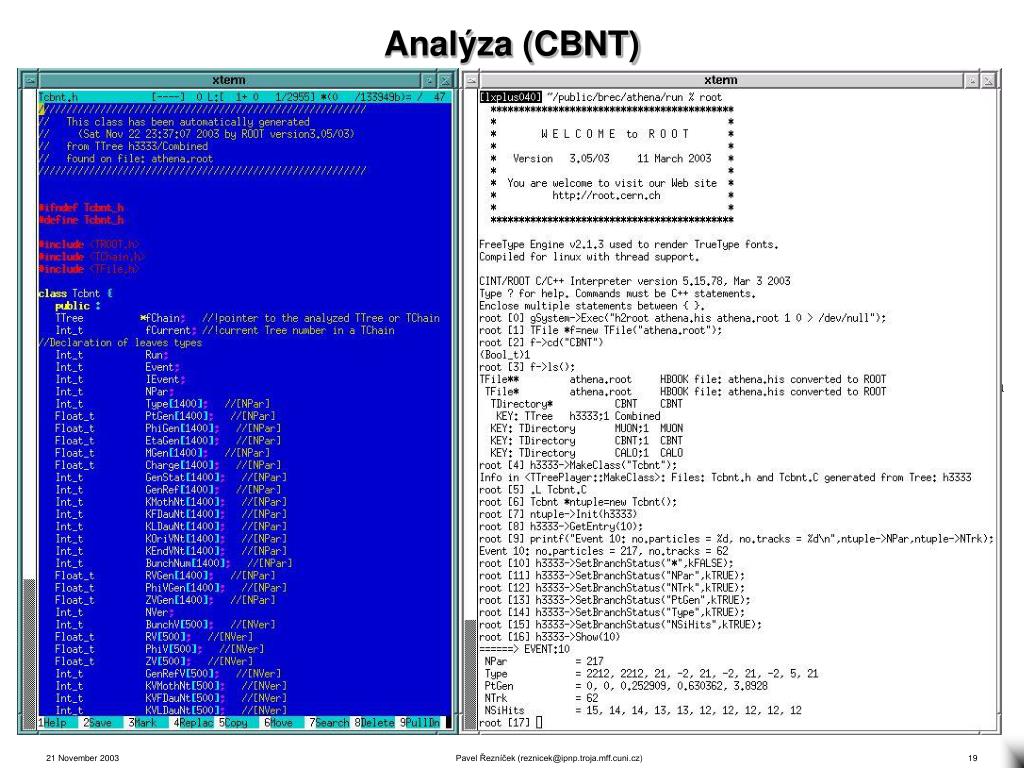Click the 'public :' keyword line

(x=78, y=306)
